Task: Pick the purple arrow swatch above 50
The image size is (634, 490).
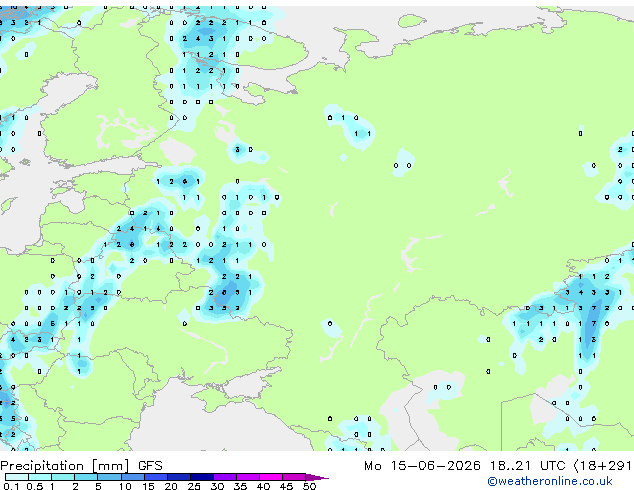Action: coord(317,477)
